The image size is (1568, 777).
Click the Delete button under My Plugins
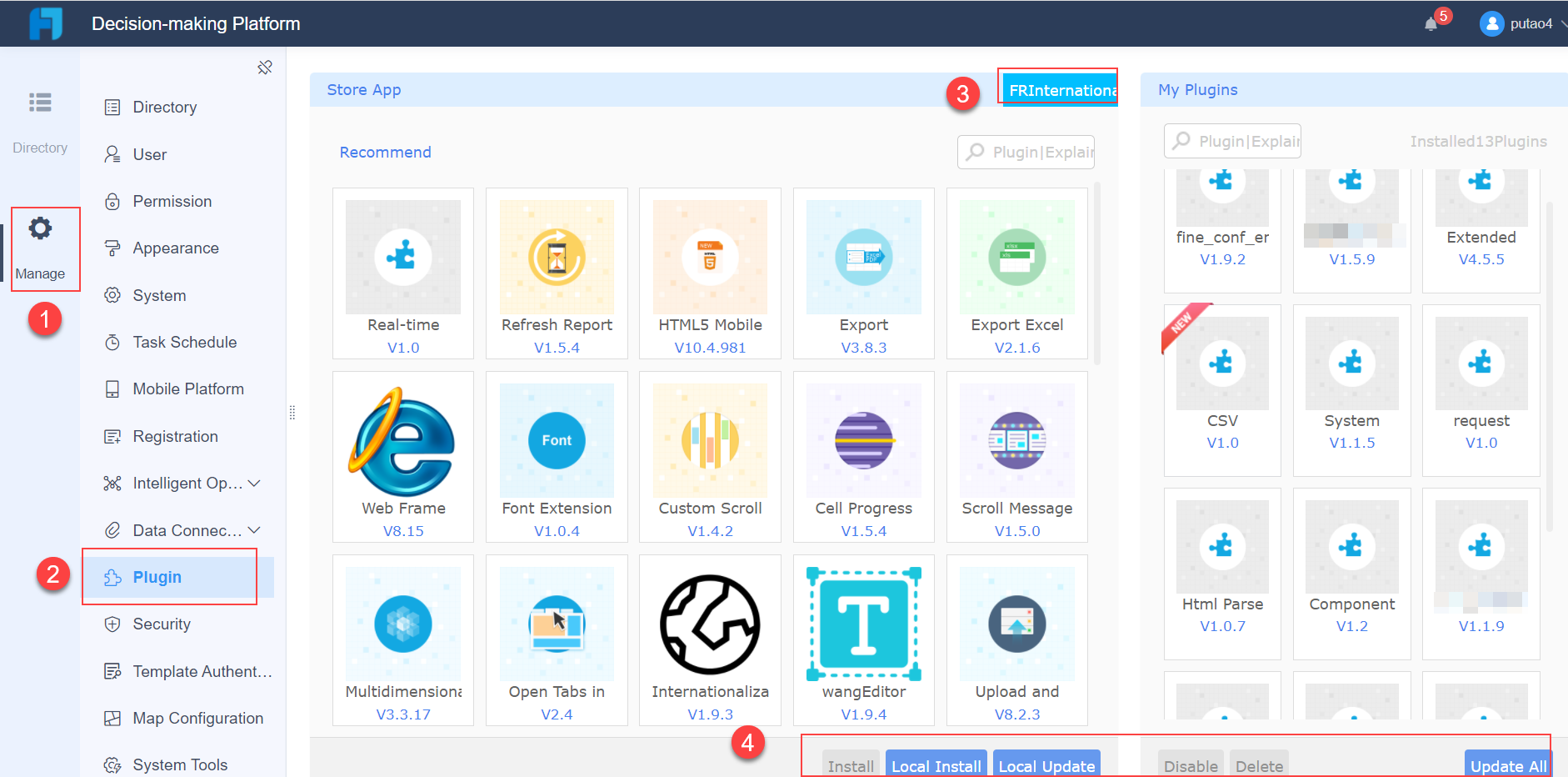point(1259,764)
